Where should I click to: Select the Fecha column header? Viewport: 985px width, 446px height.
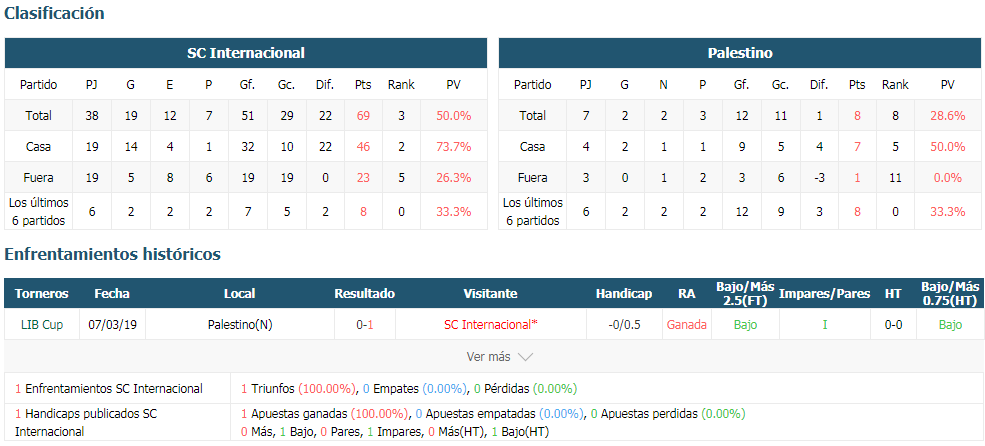tap(112, 293)
